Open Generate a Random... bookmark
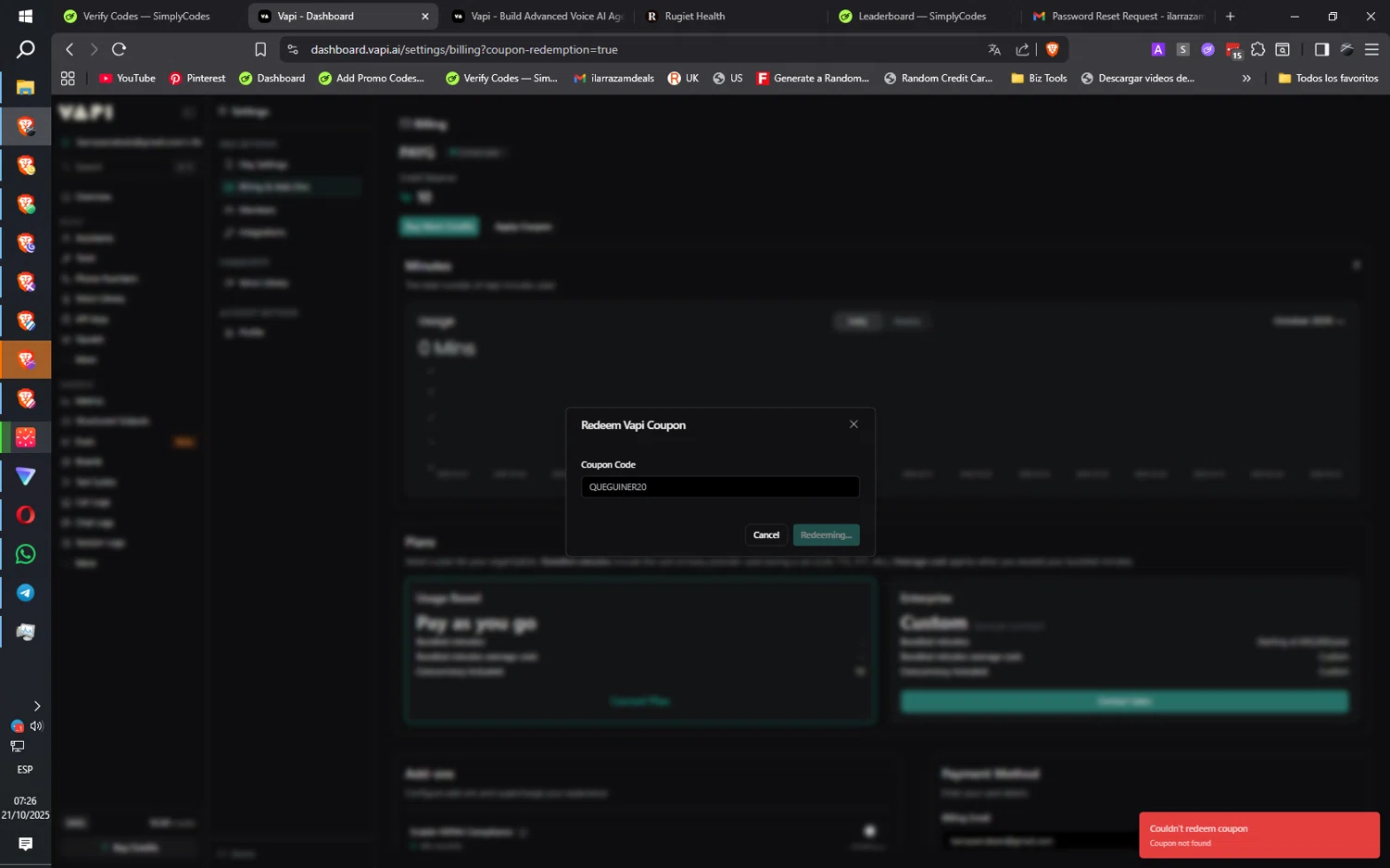The width and height of the screenshot is (1390, 868). pyautogui.click(x=813, y=79)
